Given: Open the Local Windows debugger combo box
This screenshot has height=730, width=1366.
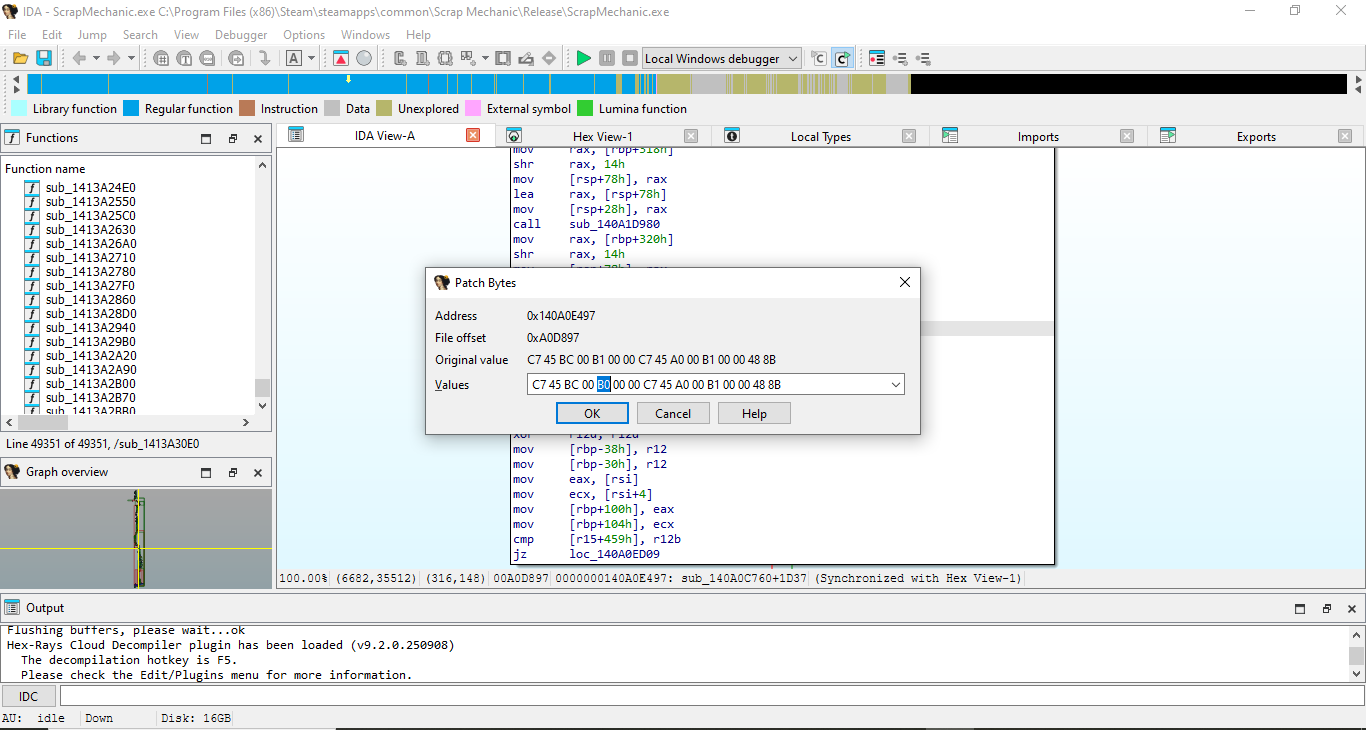Looking at the screenshot, I should [721, 58].
